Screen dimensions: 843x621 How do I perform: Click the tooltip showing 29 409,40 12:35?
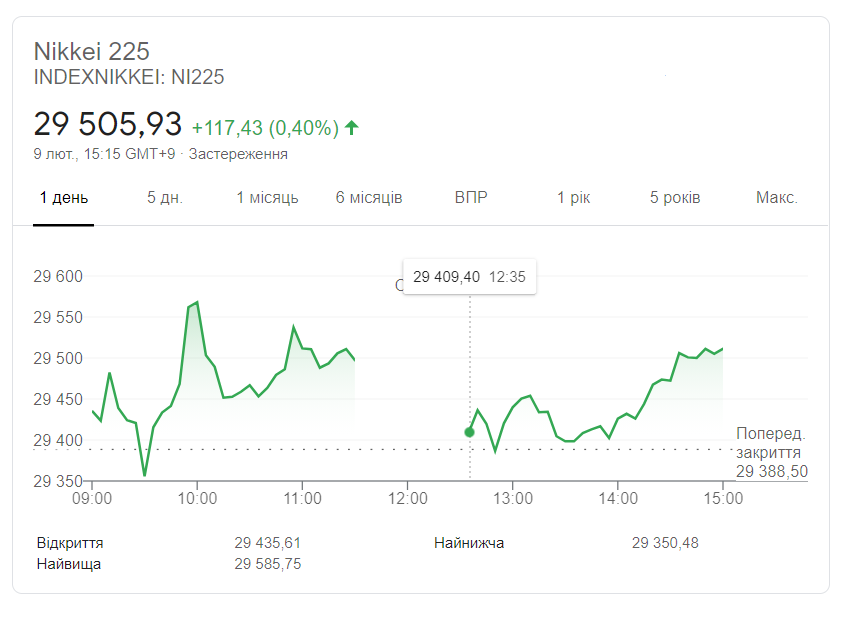pyautogui.click(x=469, y=277)
